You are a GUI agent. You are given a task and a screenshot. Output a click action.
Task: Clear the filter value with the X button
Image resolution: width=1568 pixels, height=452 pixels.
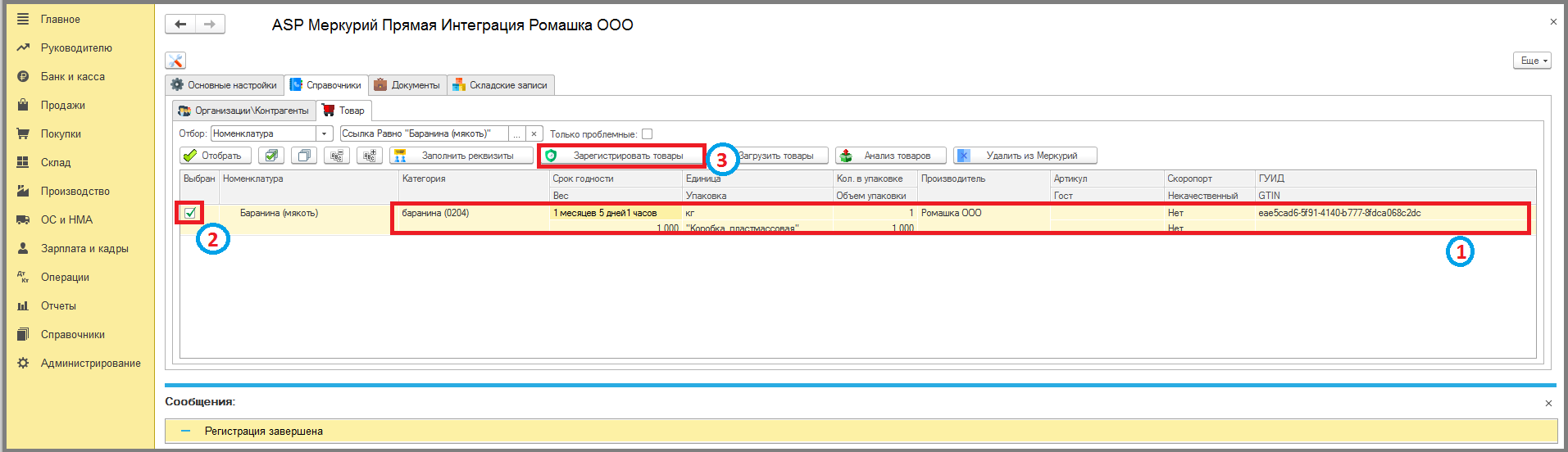pos(534,133)
